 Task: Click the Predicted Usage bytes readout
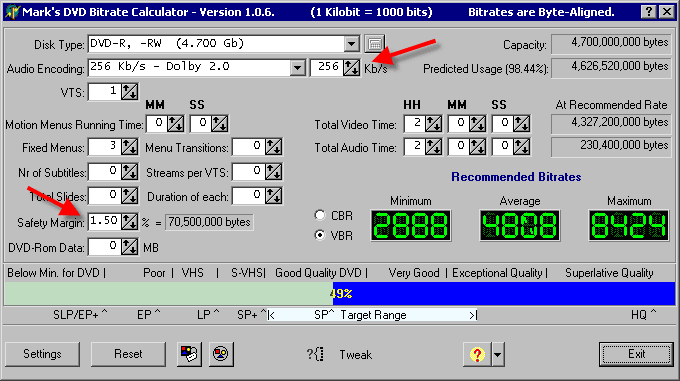tap(611, 67)
